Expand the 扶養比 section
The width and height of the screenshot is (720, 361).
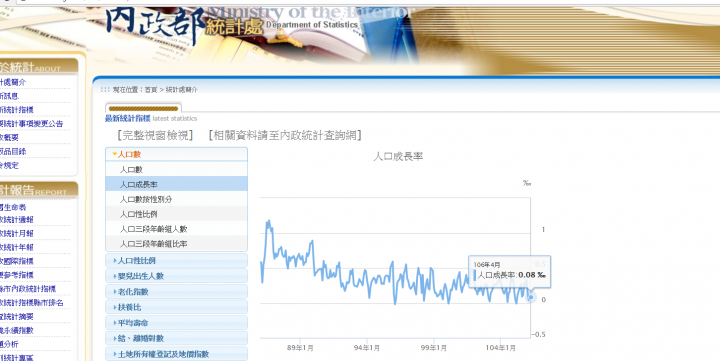pos(176,307)
